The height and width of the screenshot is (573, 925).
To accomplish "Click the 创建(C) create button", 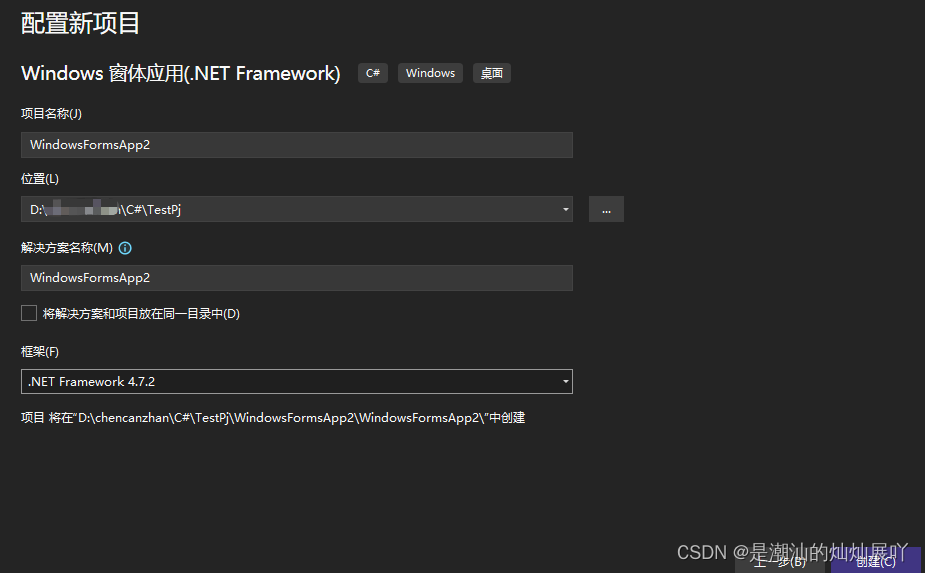I will pyautogui.click(x=876, y=561).
